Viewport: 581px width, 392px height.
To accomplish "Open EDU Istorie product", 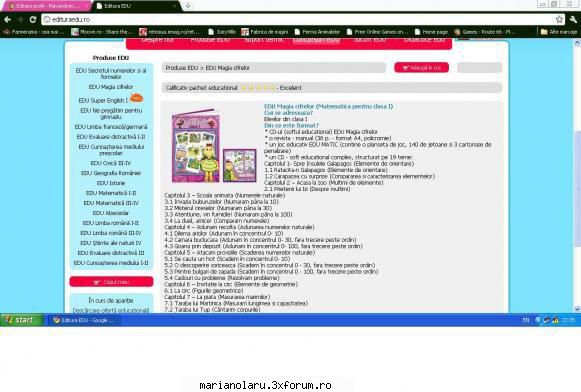I will click(x=111, y=183).
